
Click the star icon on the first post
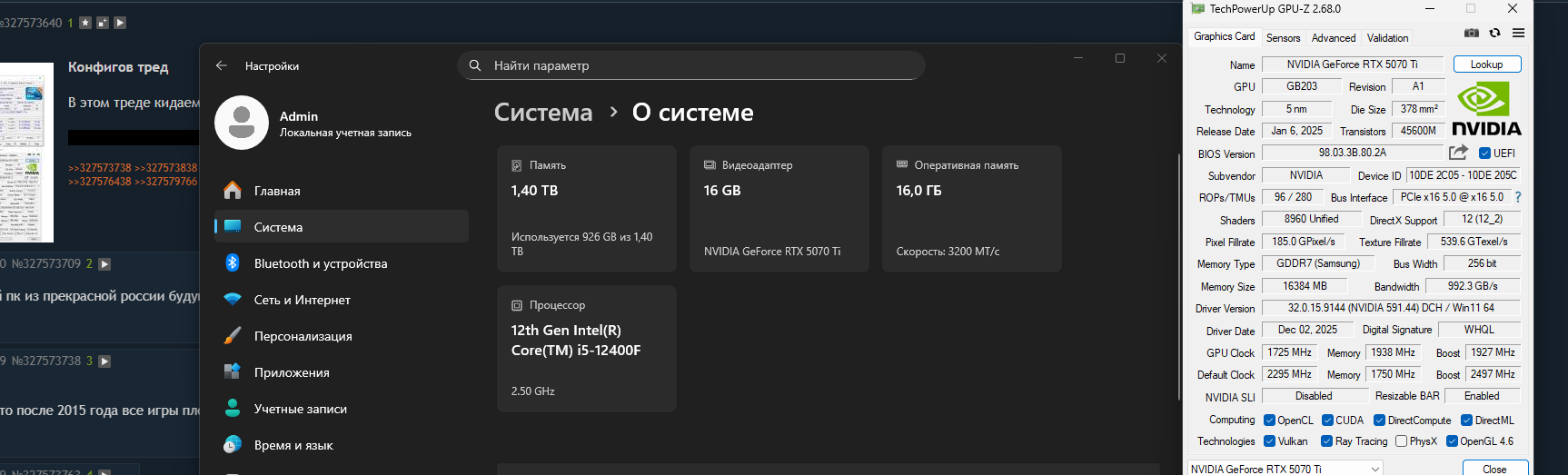click(85, 23)
